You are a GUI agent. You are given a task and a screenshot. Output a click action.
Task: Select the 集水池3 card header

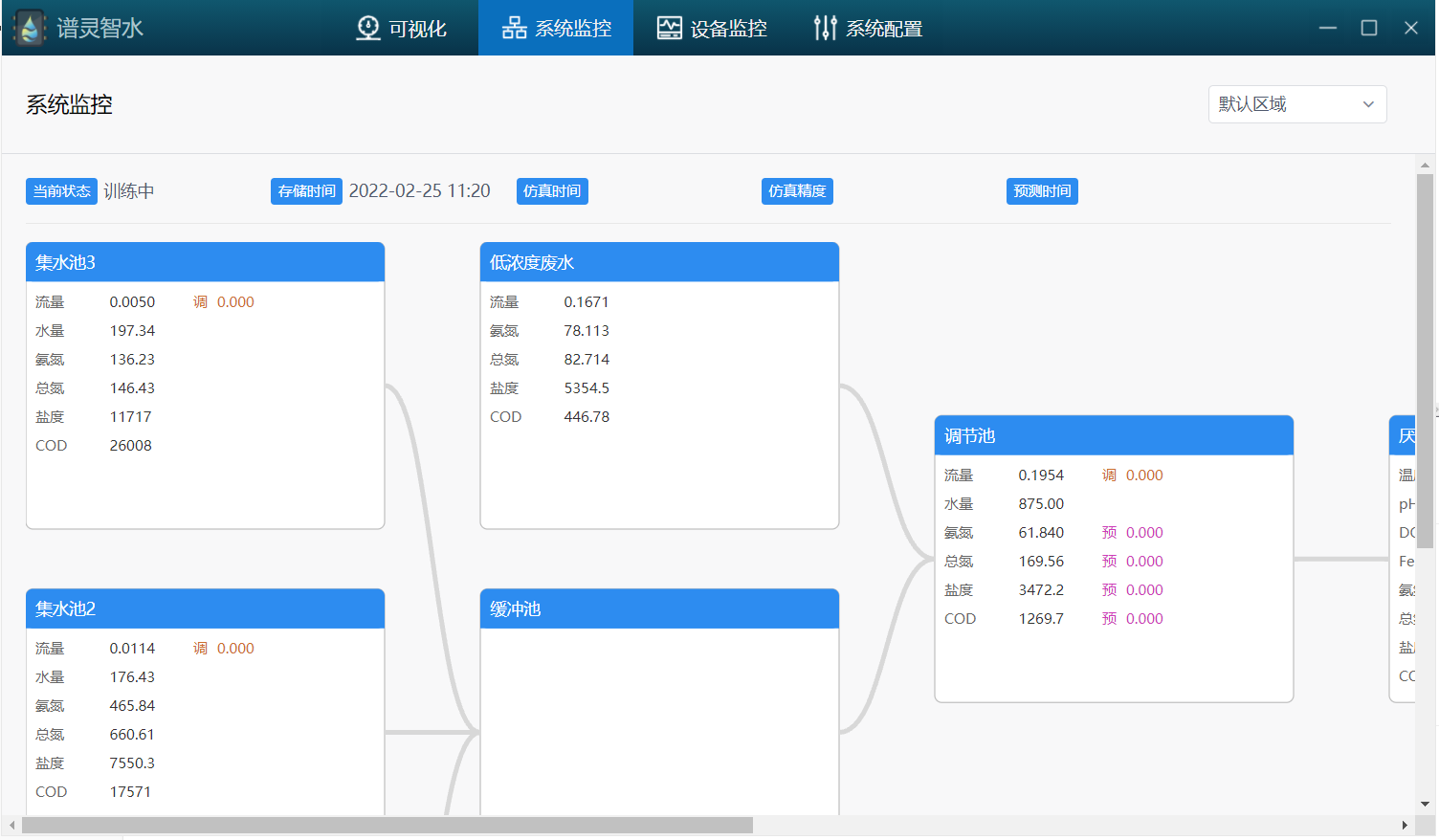pos(205,262)
